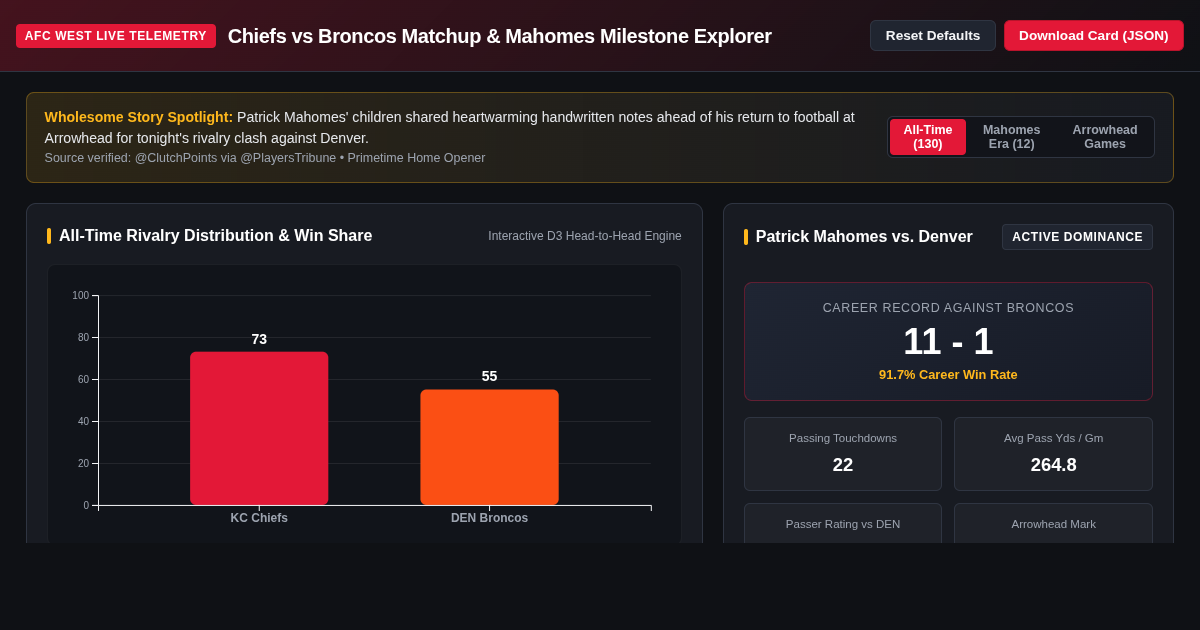Switch to Mahomes Era (12) tab
Image resolution: width=1200 pixels, height=630 pixels.
point(1011,137)
